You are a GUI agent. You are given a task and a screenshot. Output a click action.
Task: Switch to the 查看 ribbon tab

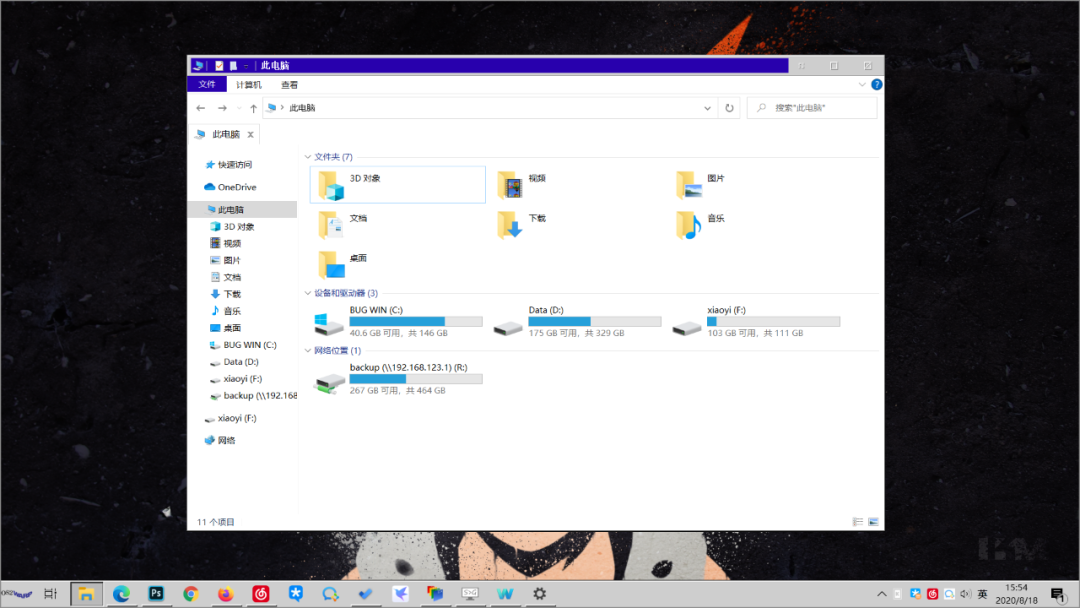289,84
